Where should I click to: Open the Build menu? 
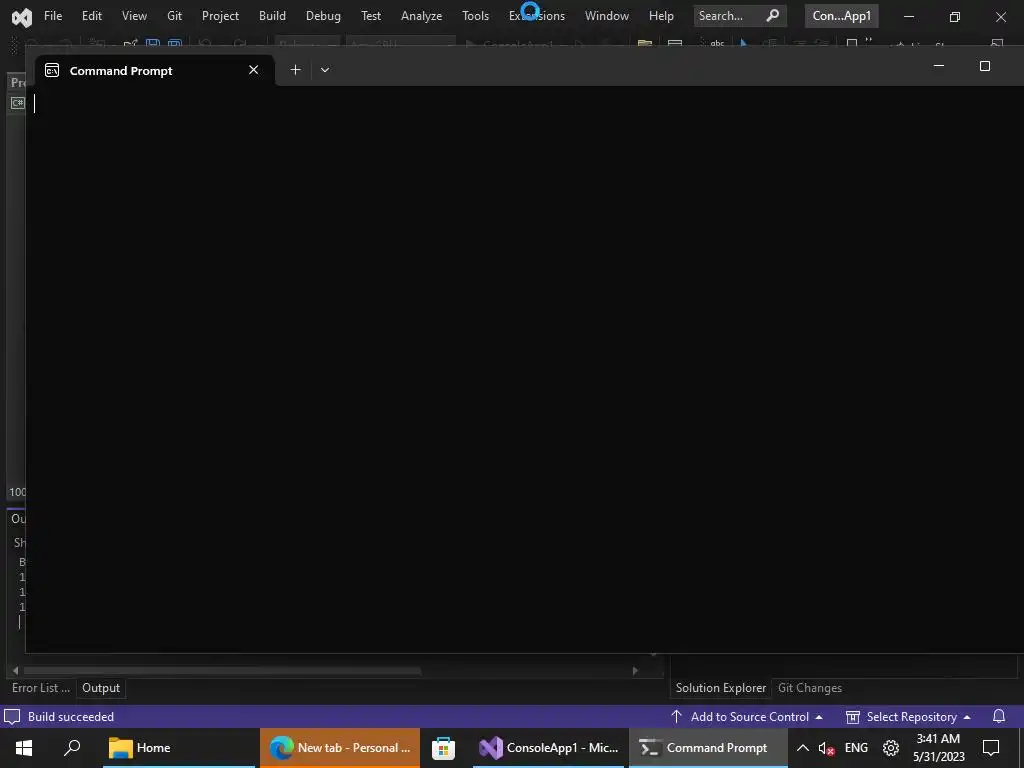[272, 16]
